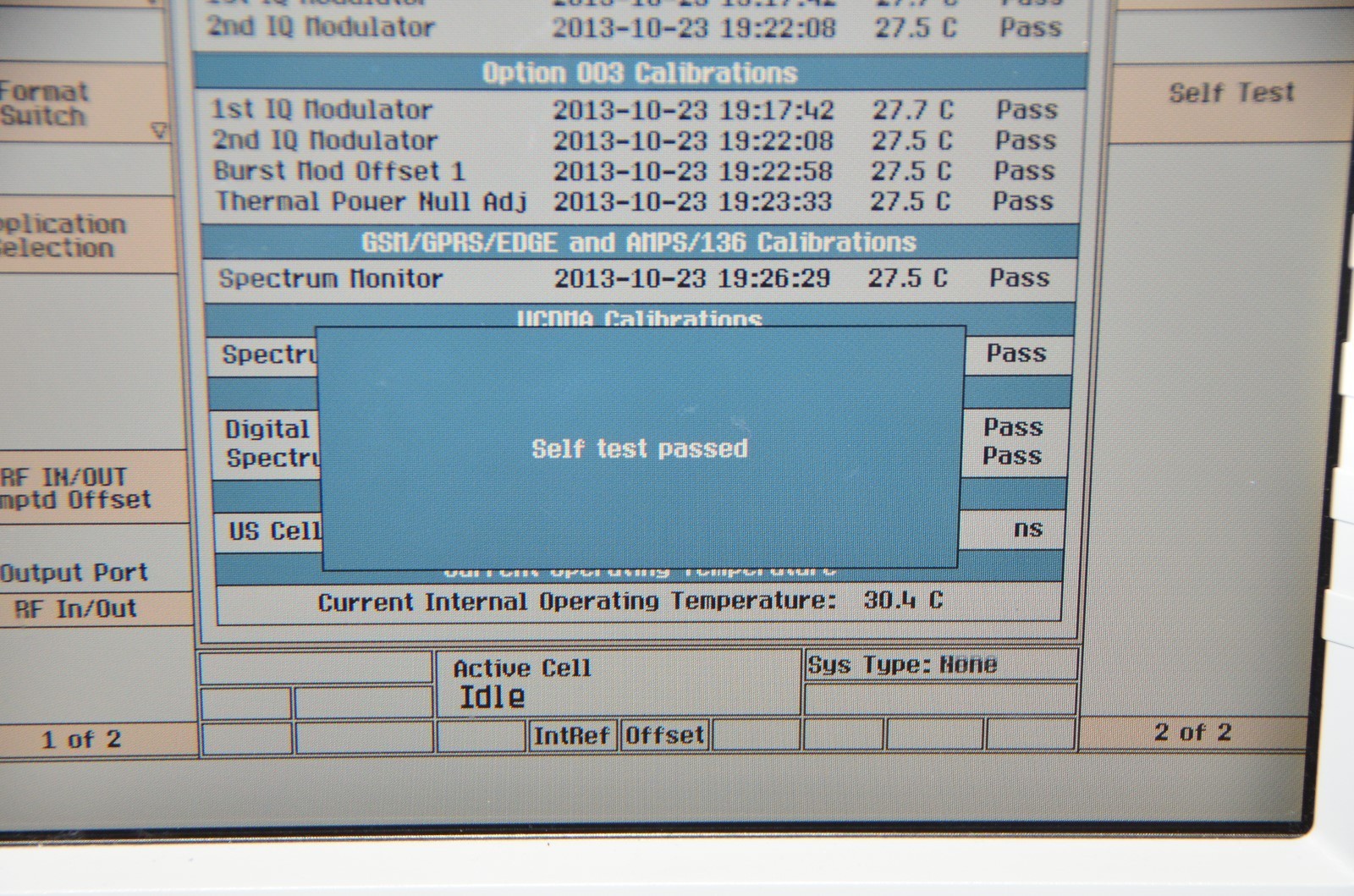The image size is (1354, 896).
Task: Click the Option 003 Calibrations header
Action: tap(639, 73)
